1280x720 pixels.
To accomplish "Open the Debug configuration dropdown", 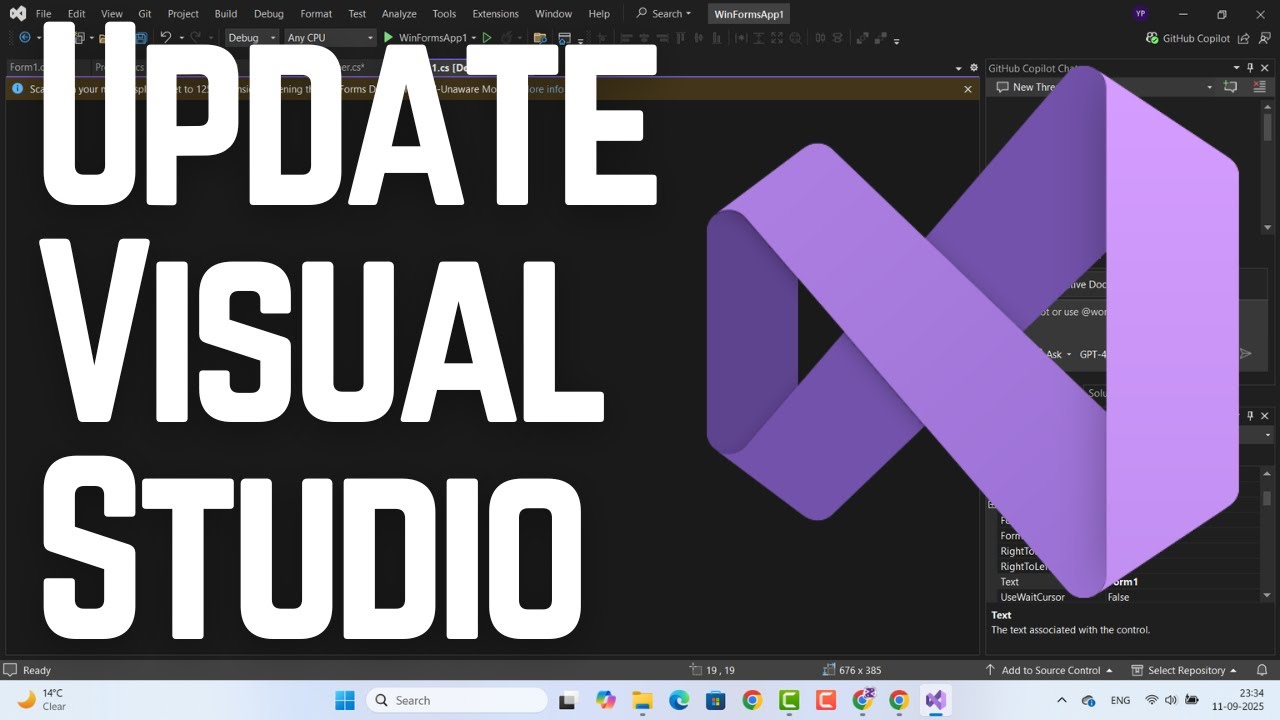I will pyautogui.click(x=252, y=38).
